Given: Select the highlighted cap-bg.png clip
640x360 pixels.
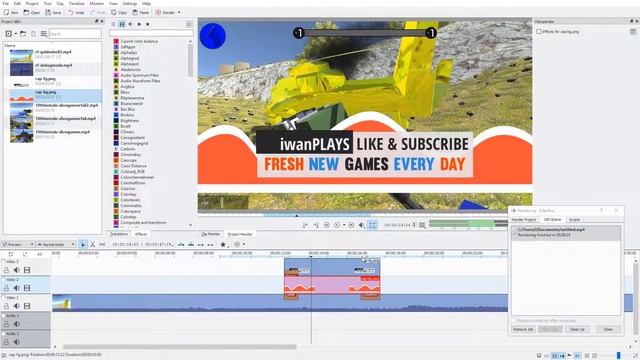Looking at the screenshot, I should coord(55,96).
